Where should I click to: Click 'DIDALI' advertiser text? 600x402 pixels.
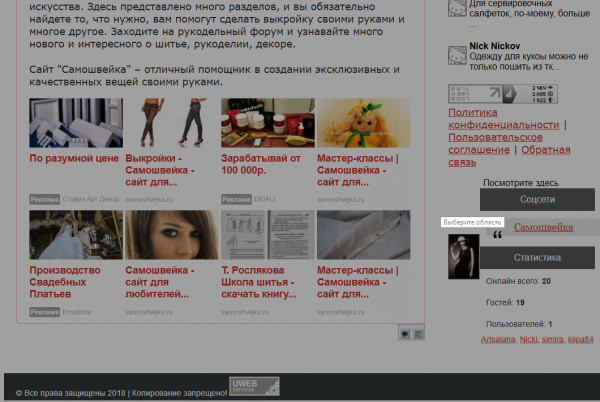pos(265,199)
